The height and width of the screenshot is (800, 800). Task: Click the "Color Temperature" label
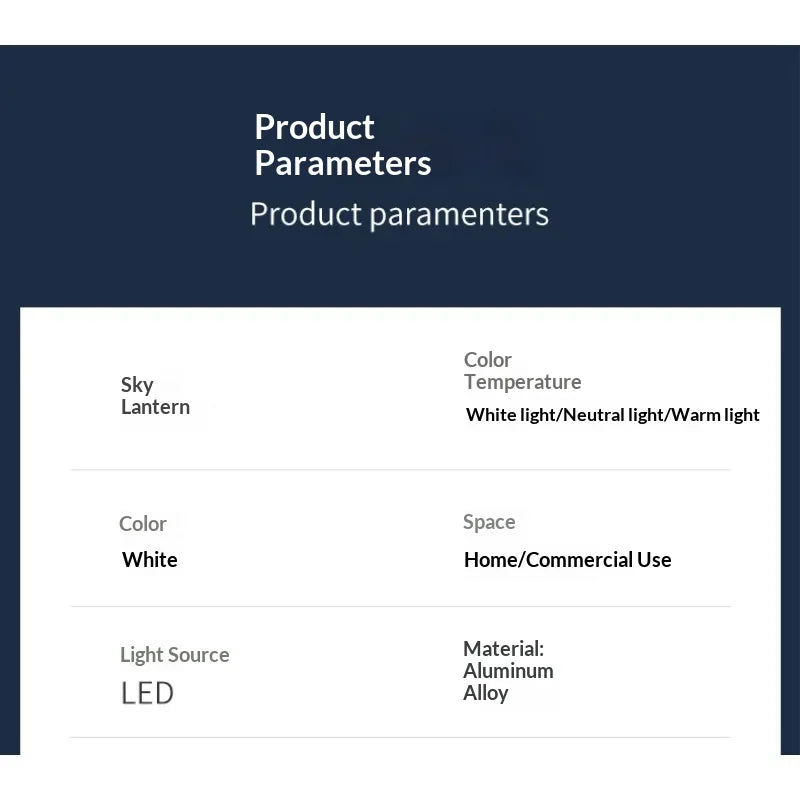(x=522, y=371)
